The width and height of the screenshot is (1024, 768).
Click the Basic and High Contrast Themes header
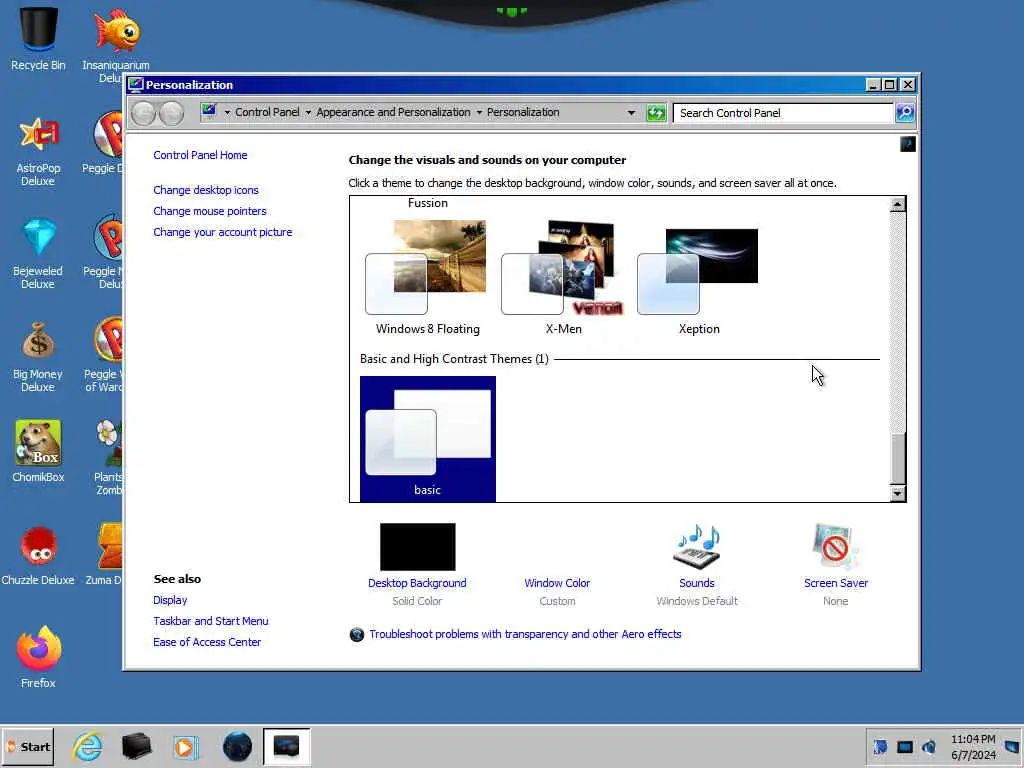tap(454, 359)
